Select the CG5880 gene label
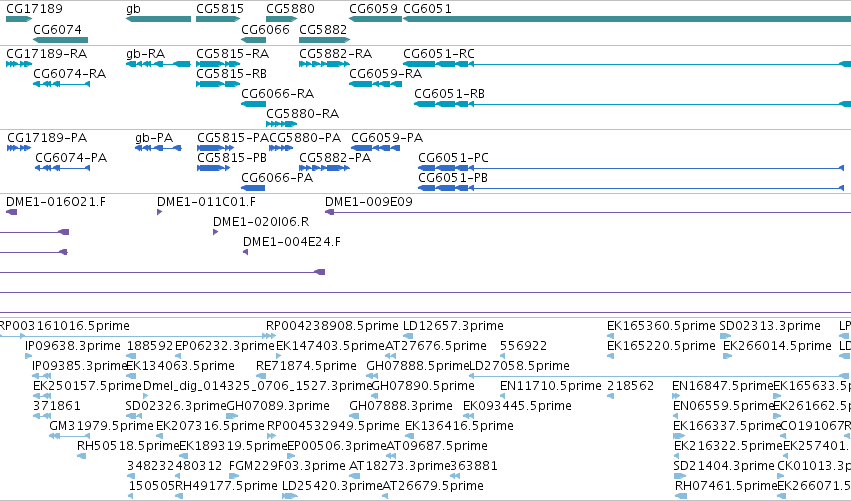This screenshot has width=851, height=501. [x=290, y=9]
